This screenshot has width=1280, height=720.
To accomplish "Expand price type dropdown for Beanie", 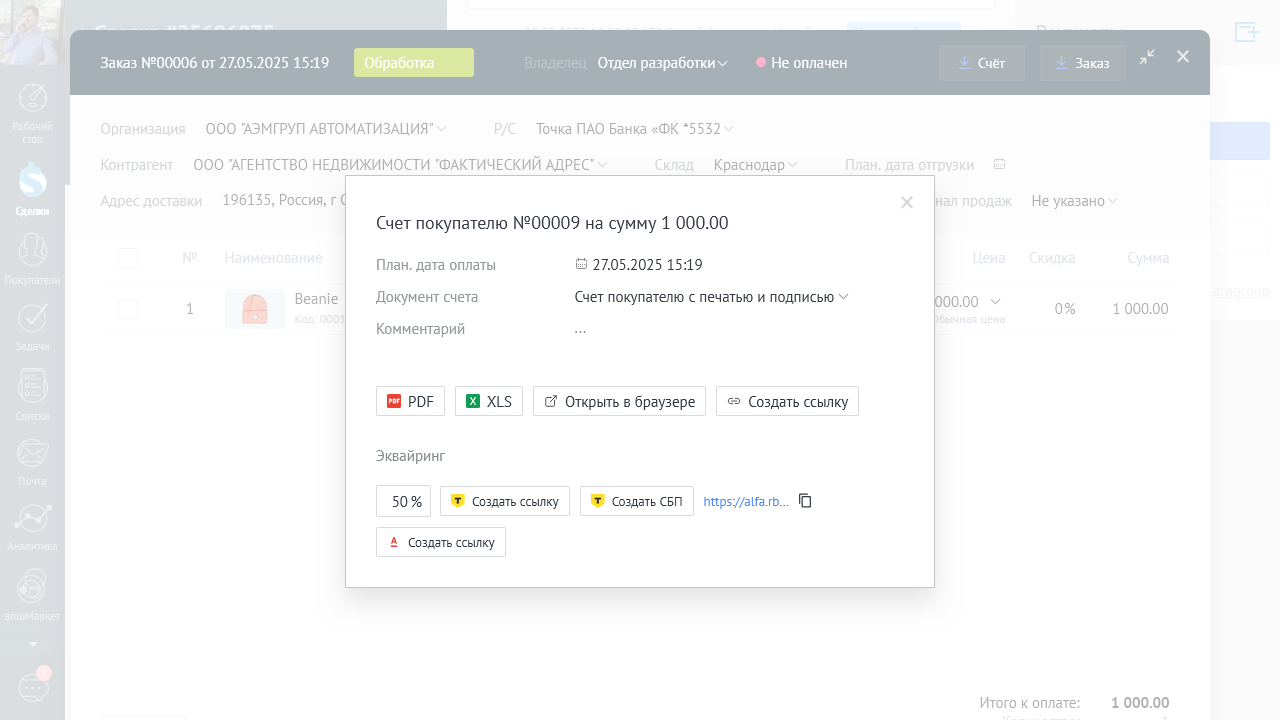I will [995, 301].
